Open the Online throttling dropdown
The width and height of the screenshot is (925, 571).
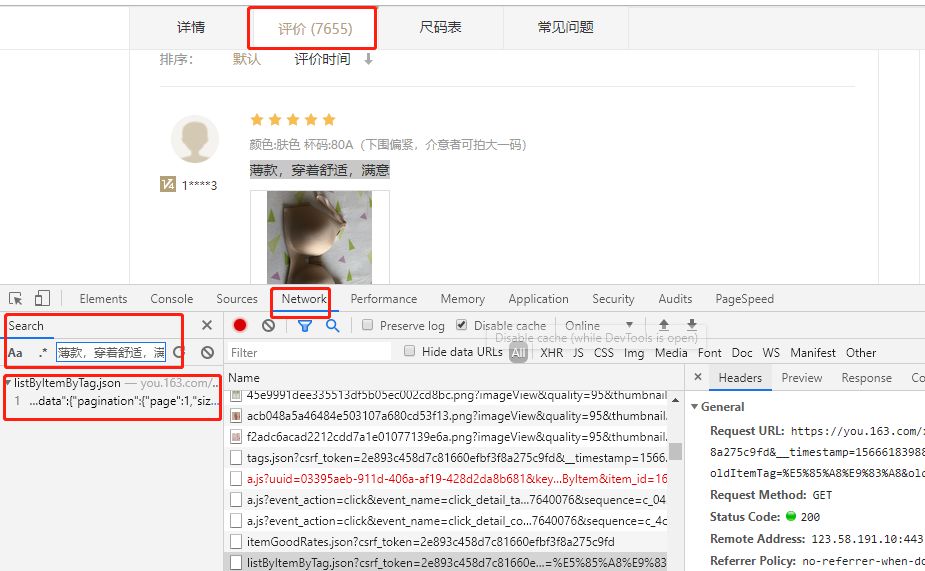(599, 326)
